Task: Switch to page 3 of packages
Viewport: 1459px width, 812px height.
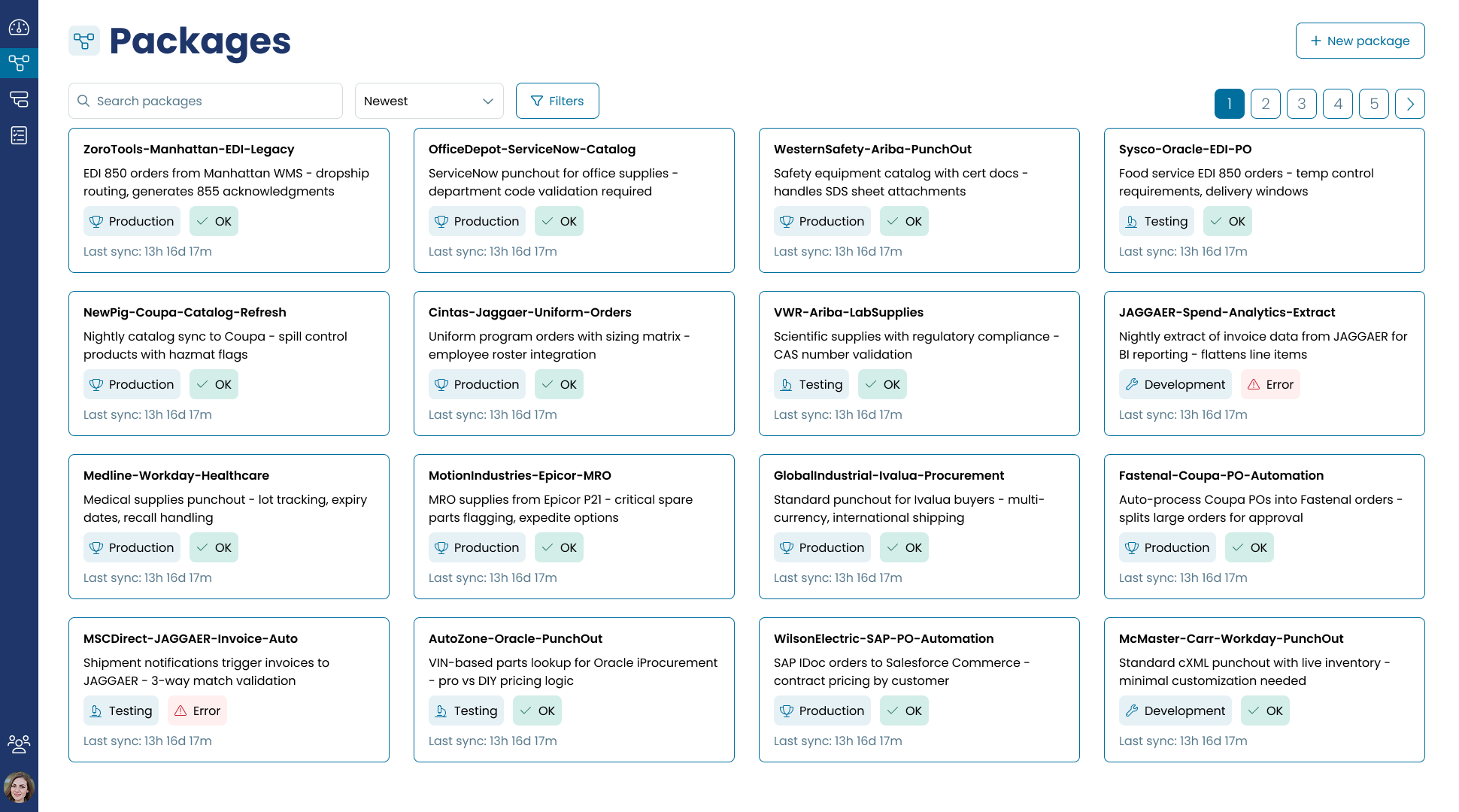Action: 1301,104
